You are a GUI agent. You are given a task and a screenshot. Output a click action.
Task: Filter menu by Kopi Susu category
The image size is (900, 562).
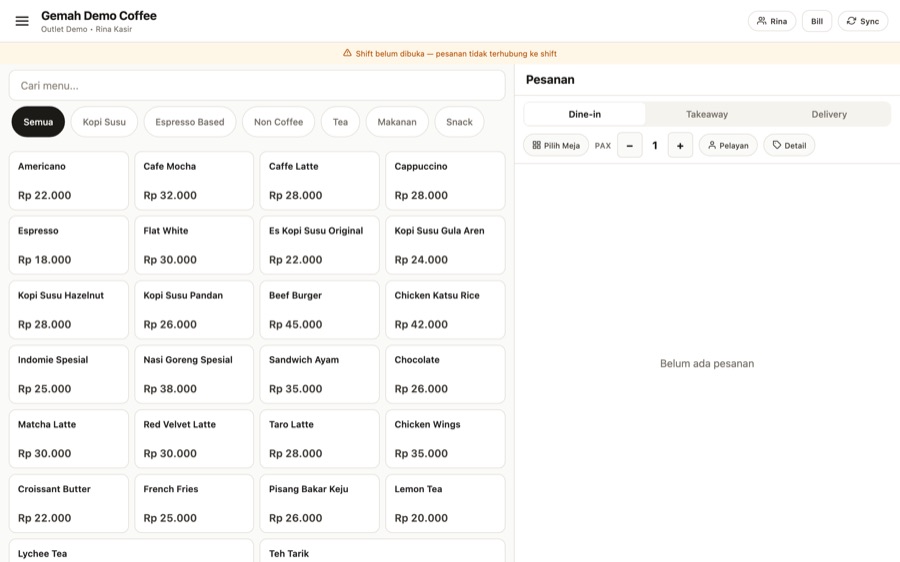click(104, 122)
